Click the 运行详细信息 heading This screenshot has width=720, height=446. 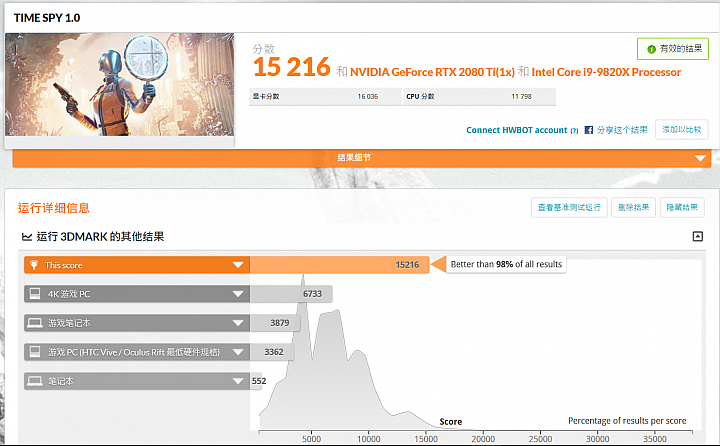click(54, 208)
